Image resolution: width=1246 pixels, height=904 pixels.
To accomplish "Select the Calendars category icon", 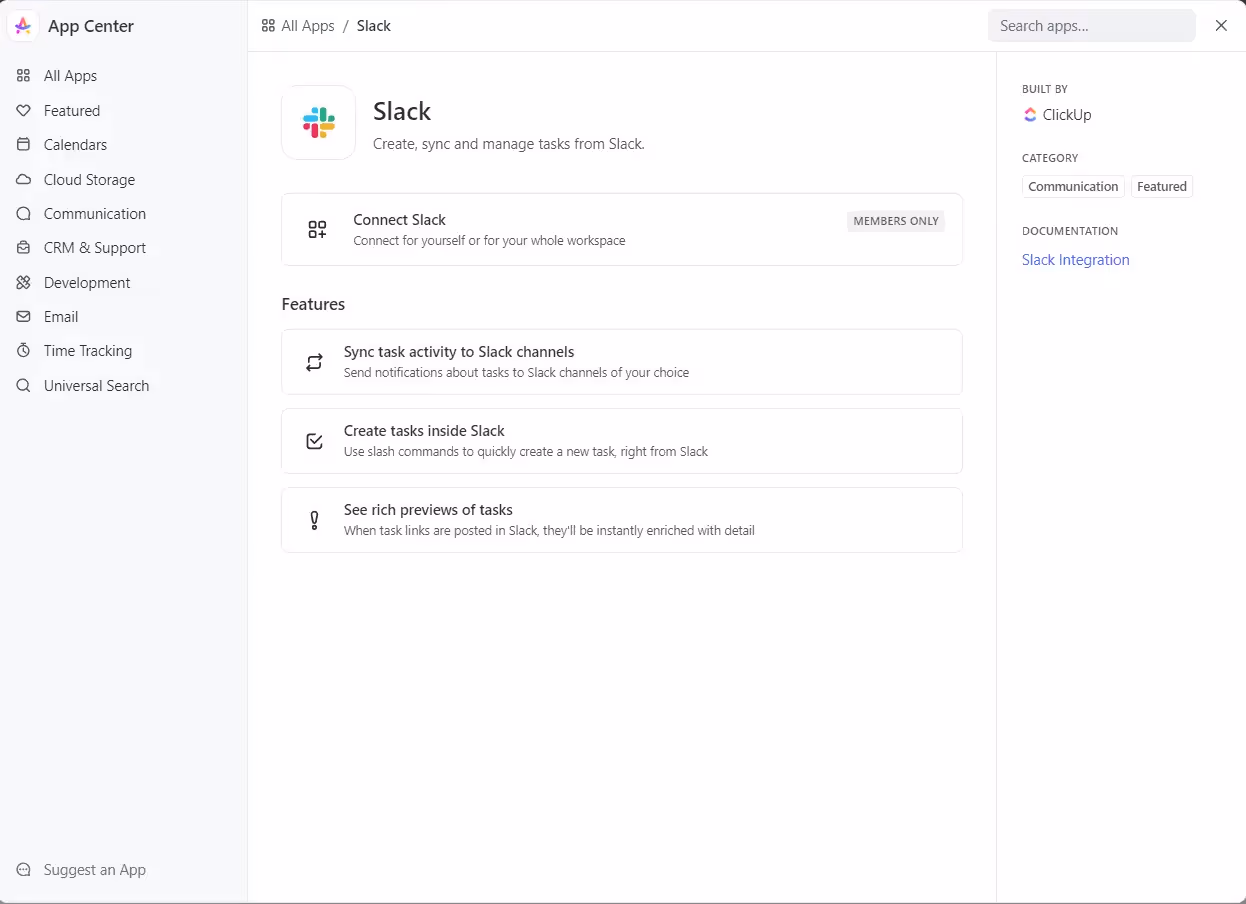I will [x=22, y=144].
